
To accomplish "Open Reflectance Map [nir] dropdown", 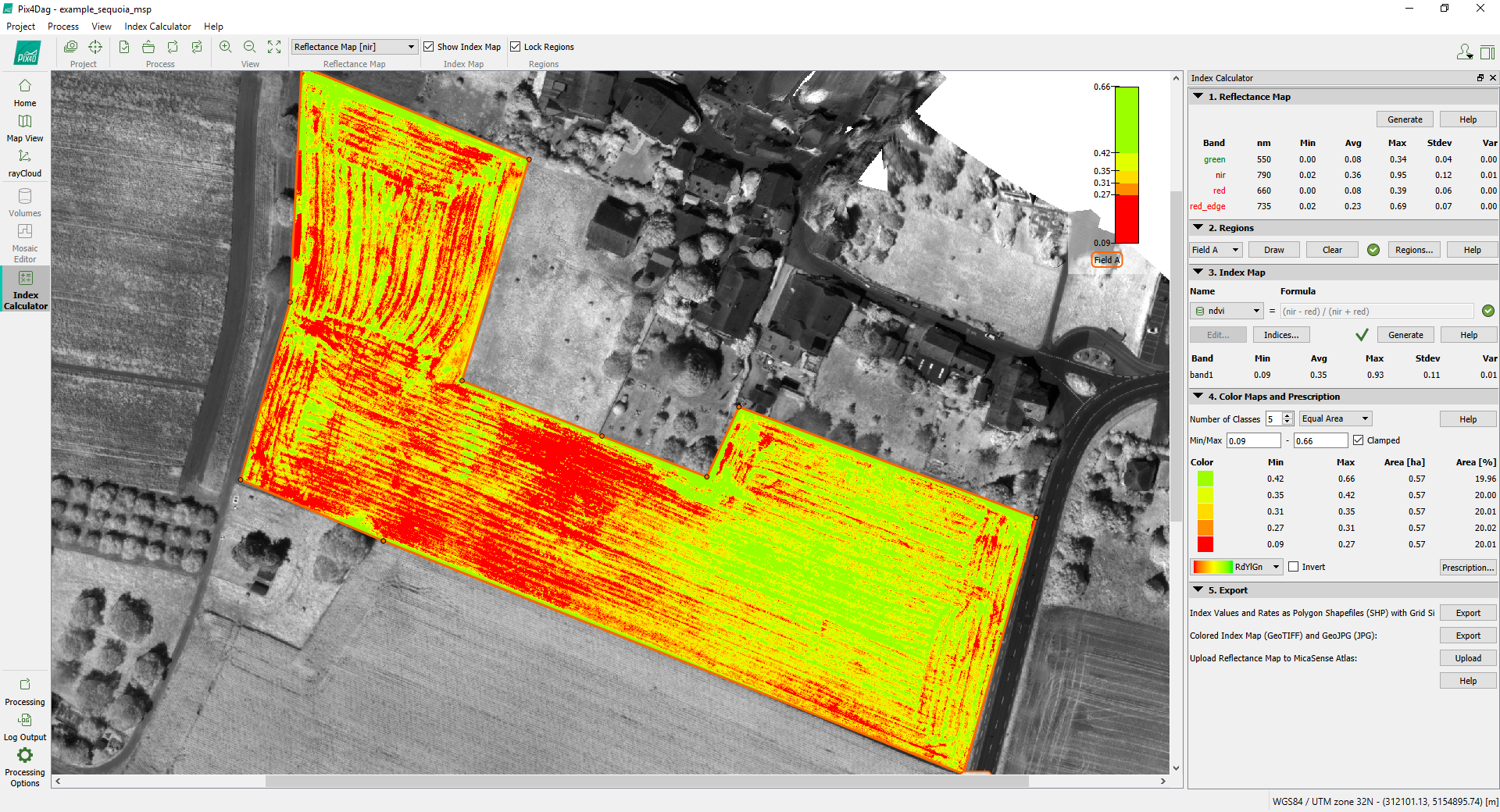I will tap(355, 47).
